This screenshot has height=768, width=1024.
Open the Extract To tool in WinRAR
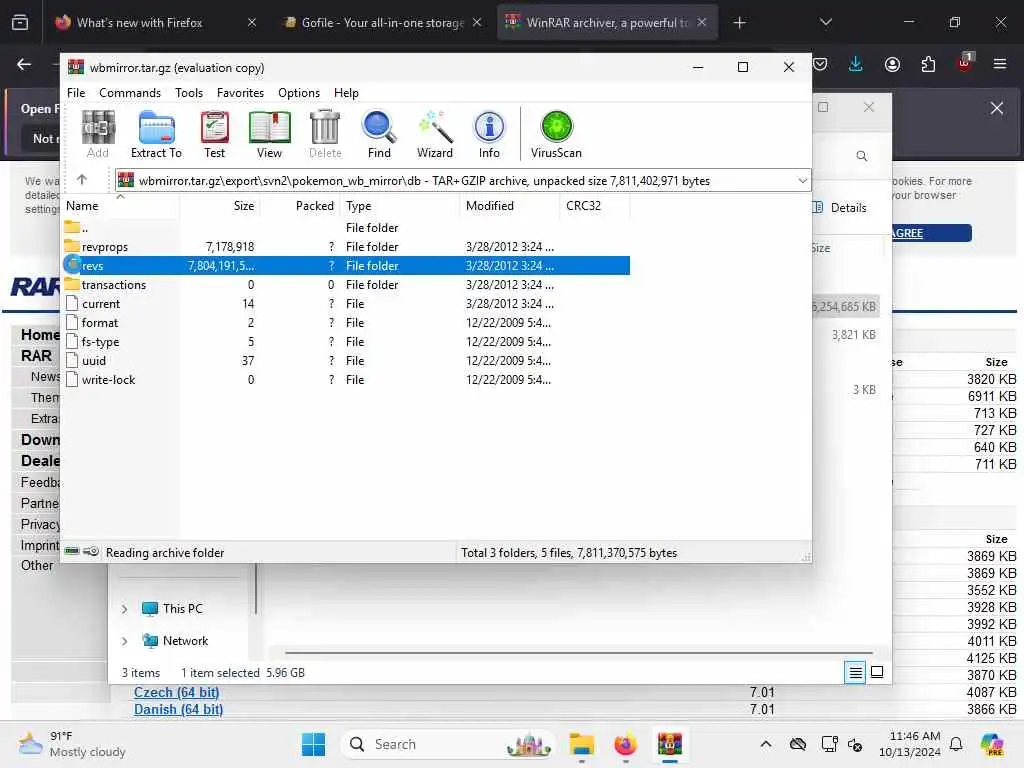pyautogui.click(x=156, y=135)
